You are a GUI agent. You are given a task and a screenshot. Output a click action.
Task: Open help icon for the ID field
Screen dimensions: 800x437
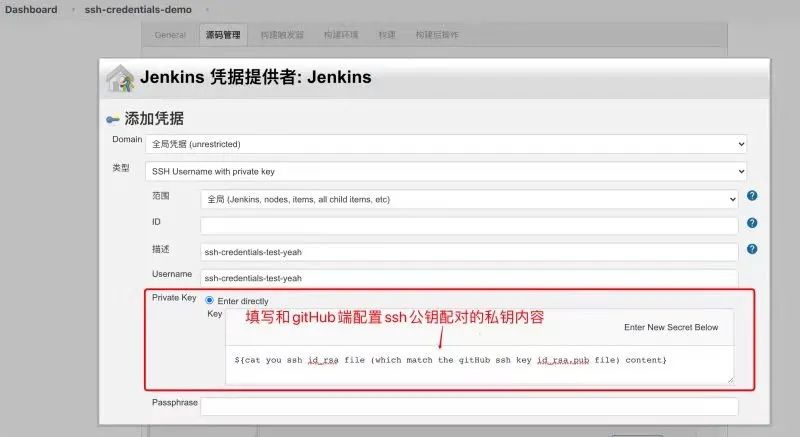[x=752, y=223]
